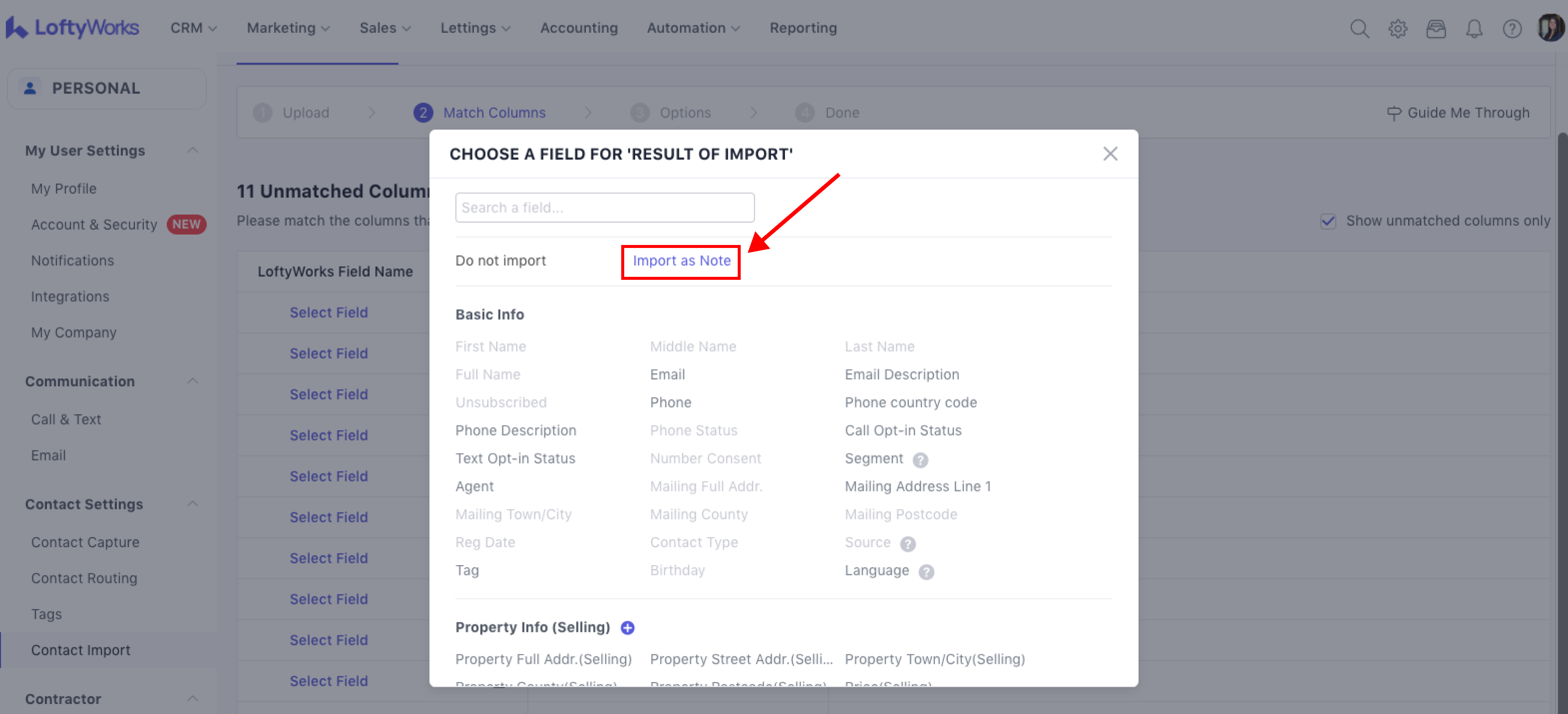Close the Choose a Field dialog
The image size is (1568, 714).
pyautogui.click(x=1110, y=154)
